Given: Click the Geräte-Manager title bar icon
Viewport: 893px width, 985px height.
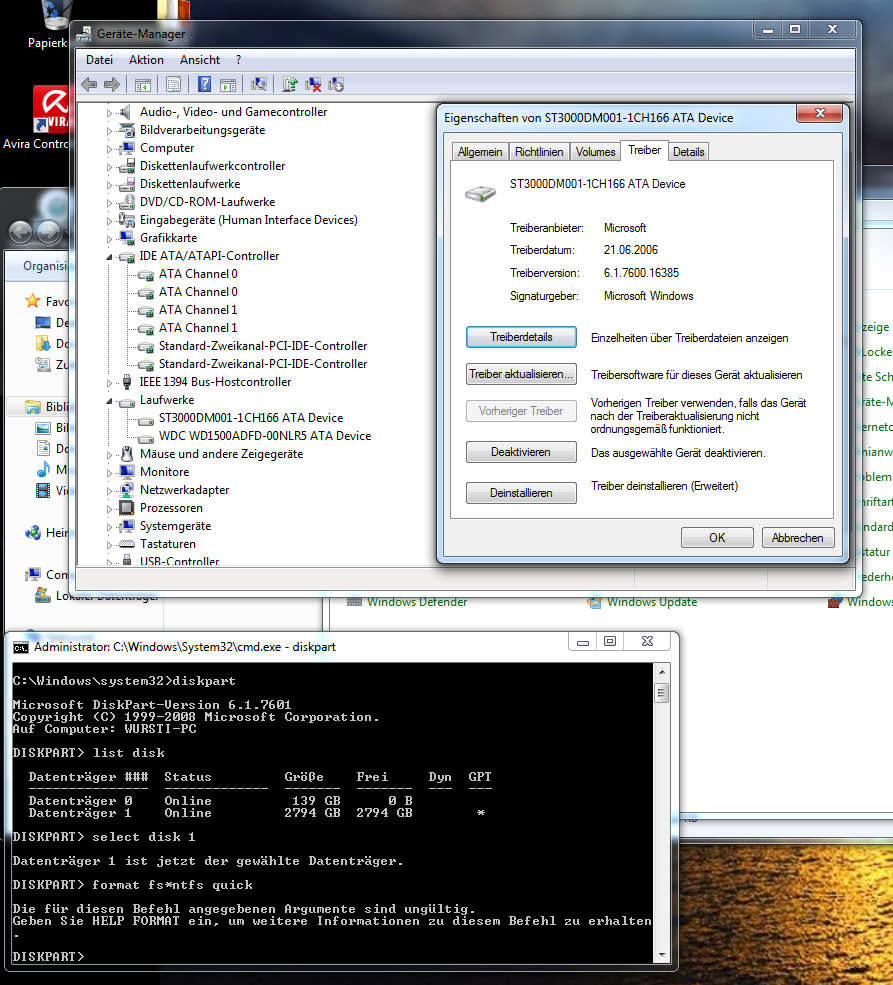Looking at the screenshot, I should [84, 34].
